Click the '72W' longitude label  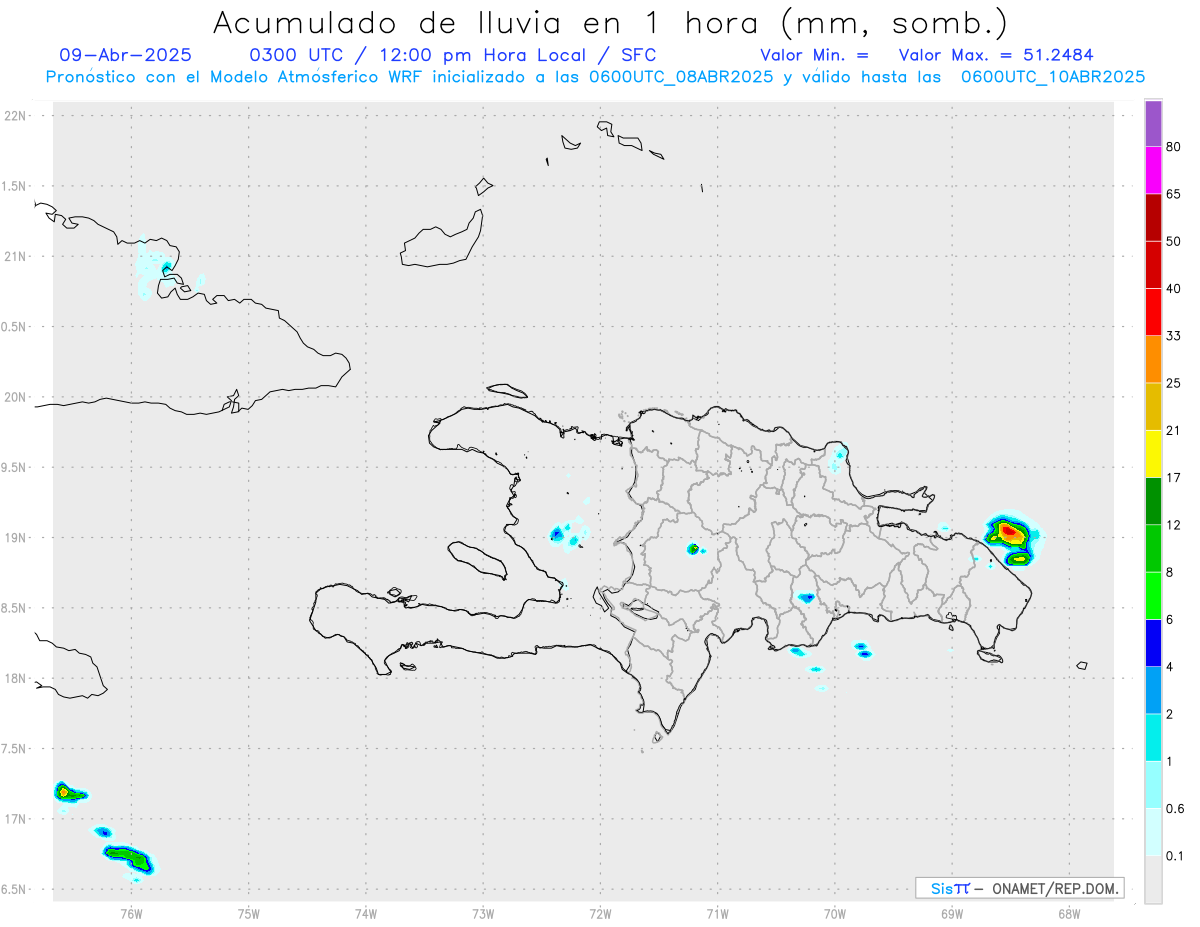600,914
